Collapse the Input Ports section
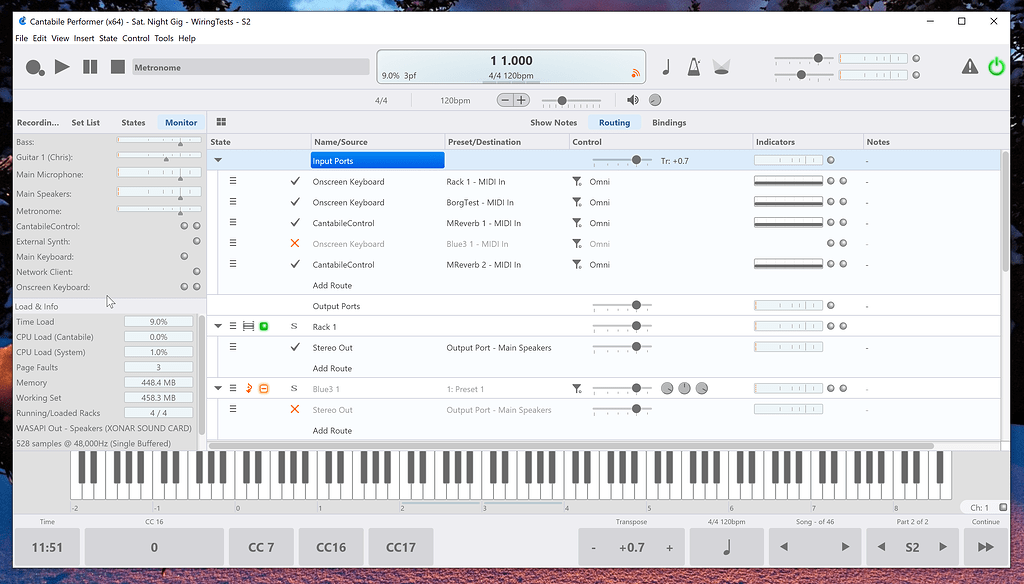1024x584 pixels. point(218,160)
